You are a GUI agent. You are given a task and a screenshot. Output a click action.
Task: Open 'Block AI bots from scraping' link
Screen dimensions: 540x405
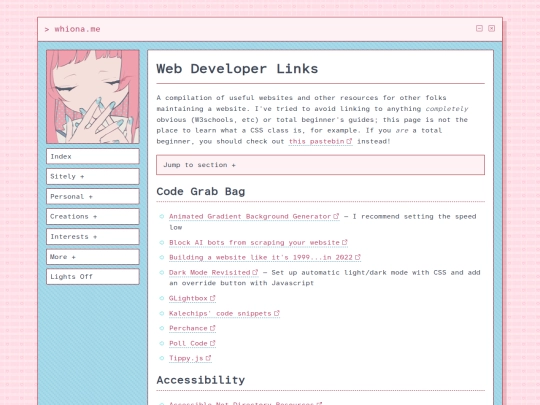(258, 242)
